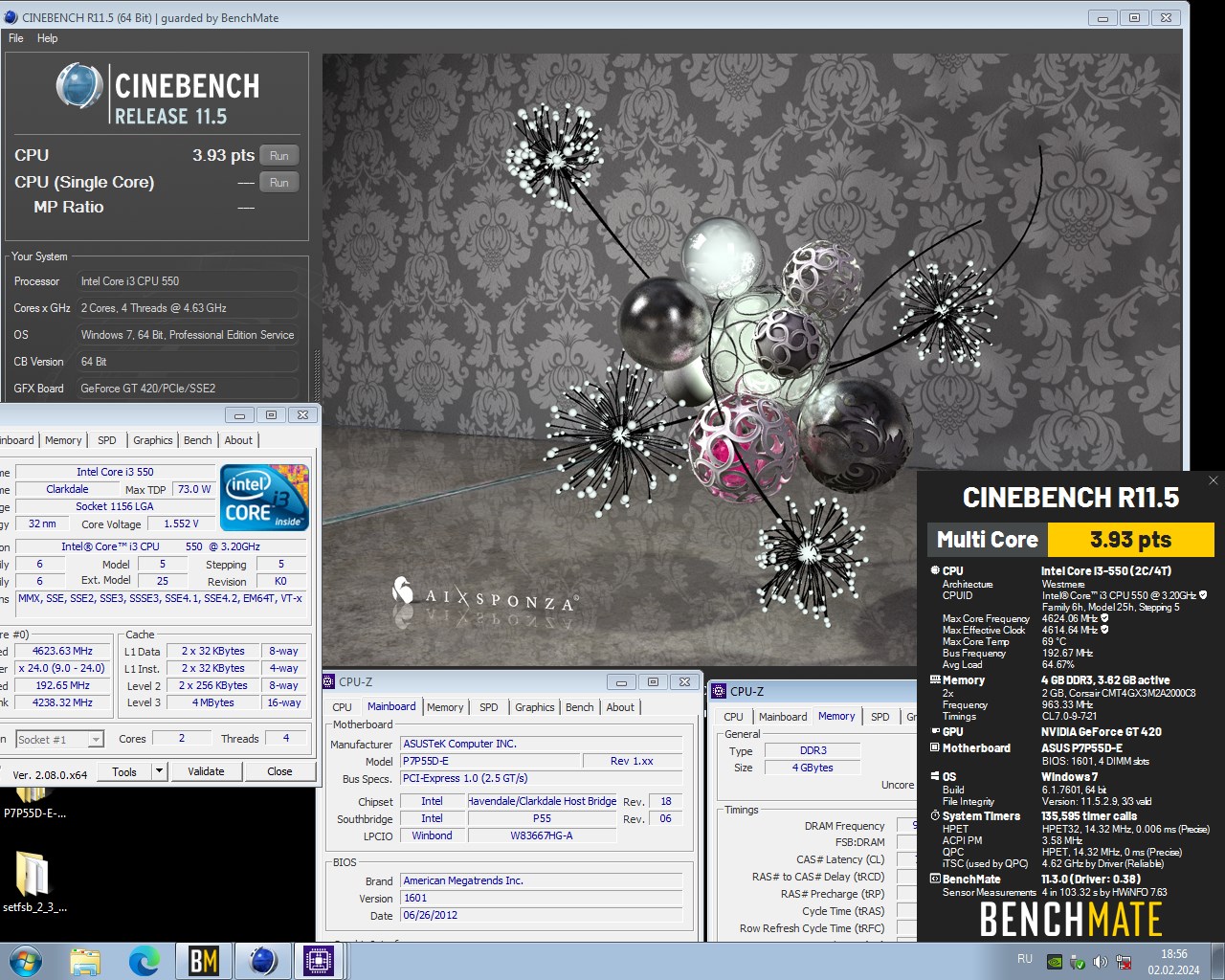
Task: Click the Tools button in CPU-Z
Action: pyautogui.click(x=124, y=771)
